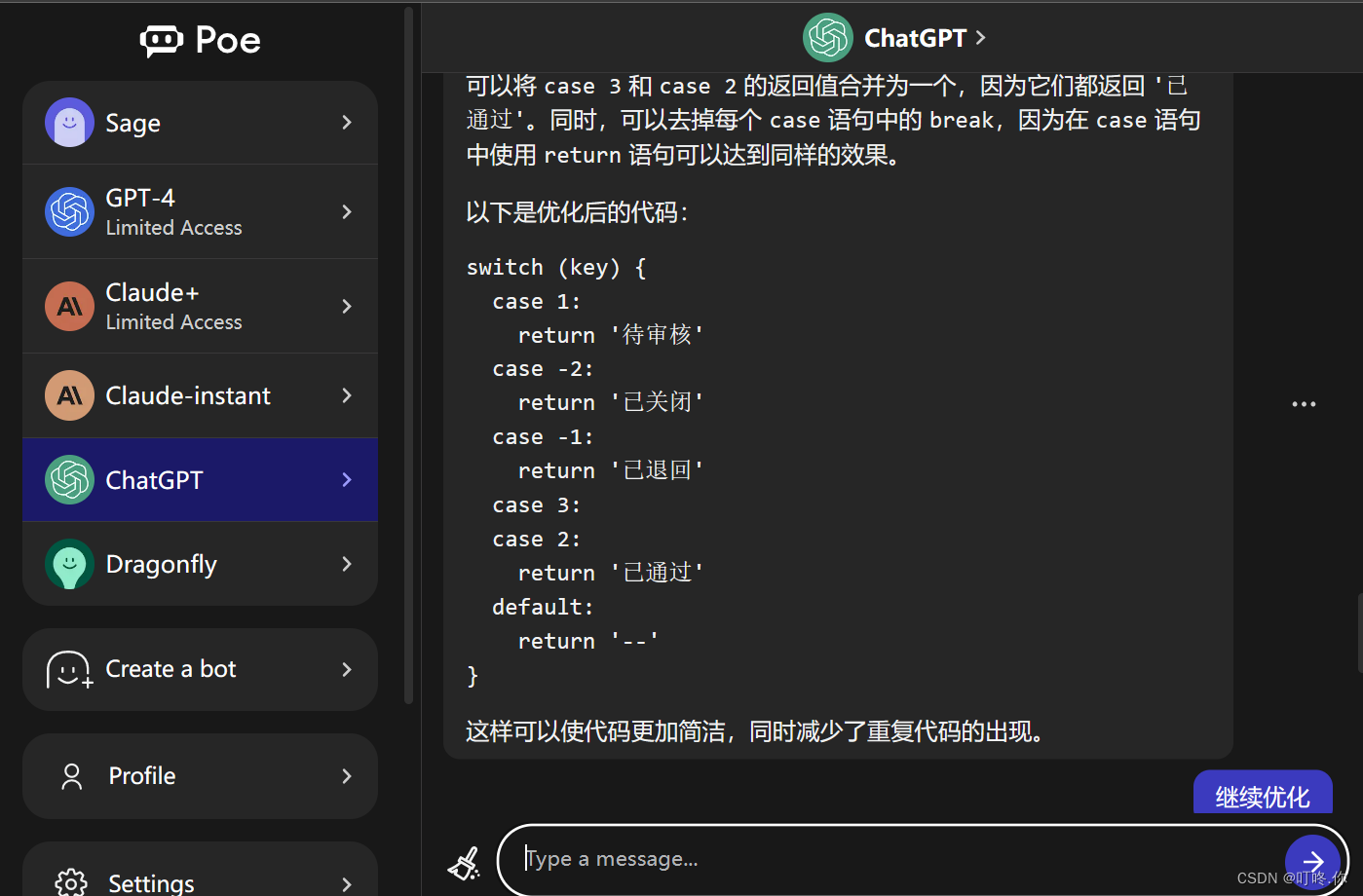Click the Claude+ bot avatar
This screenshot has width=1363, height=896.
(x=69, y=306)
